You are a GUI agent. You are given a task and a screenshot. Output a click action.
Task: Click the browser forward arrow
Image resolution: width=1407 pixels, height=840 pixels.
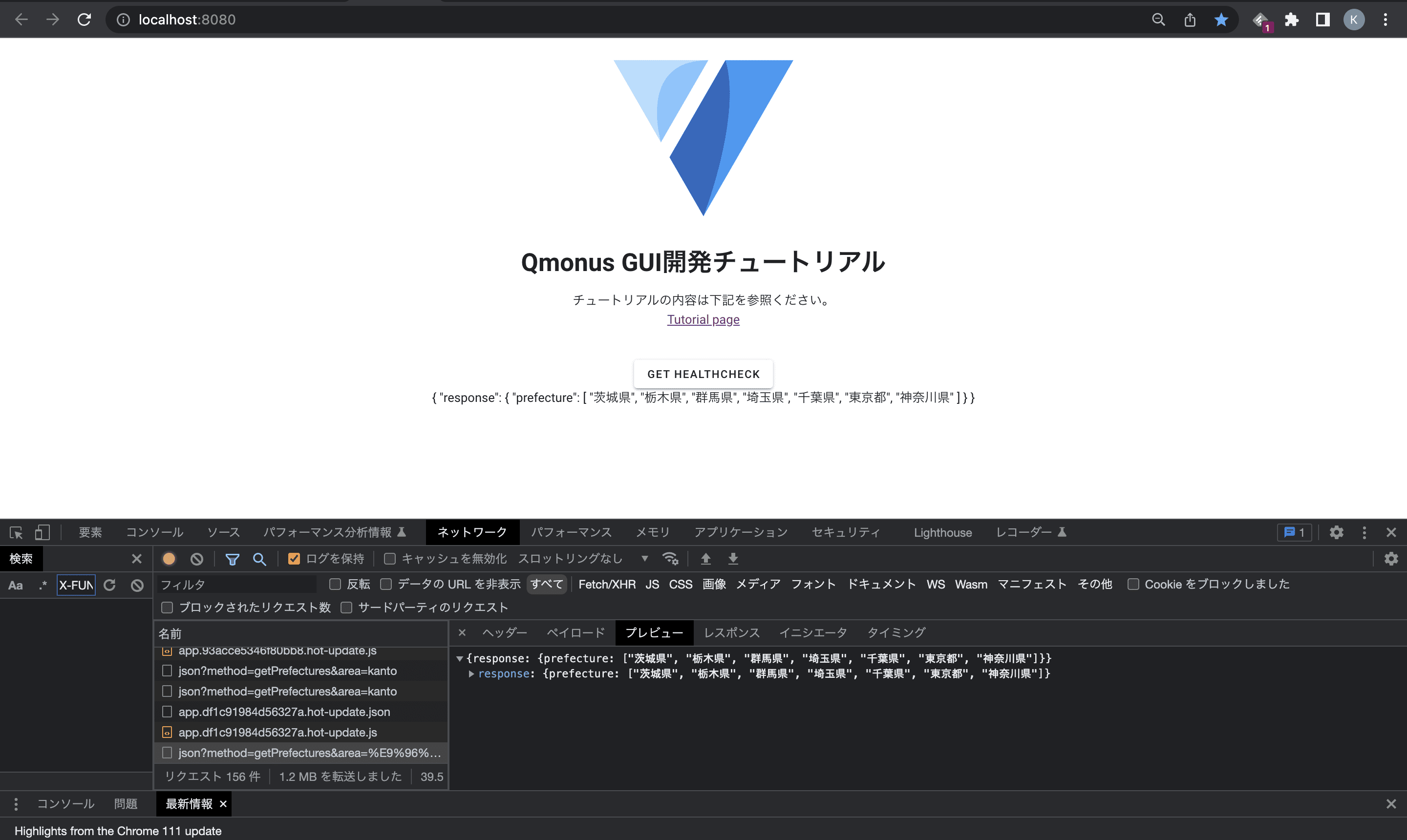click(53, 20)
